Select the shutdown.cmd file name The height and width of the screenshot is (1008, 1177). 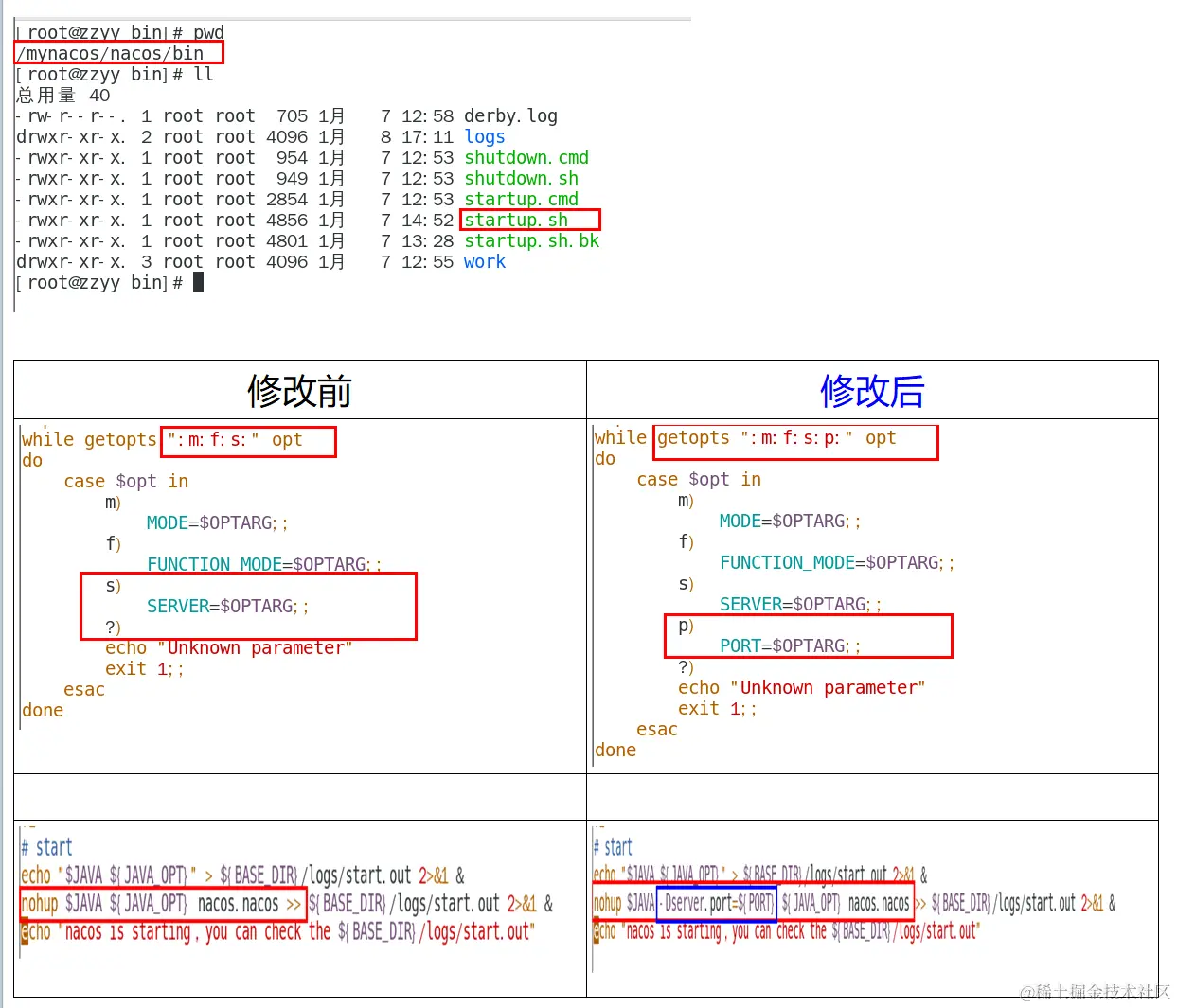tap(526, 158)
